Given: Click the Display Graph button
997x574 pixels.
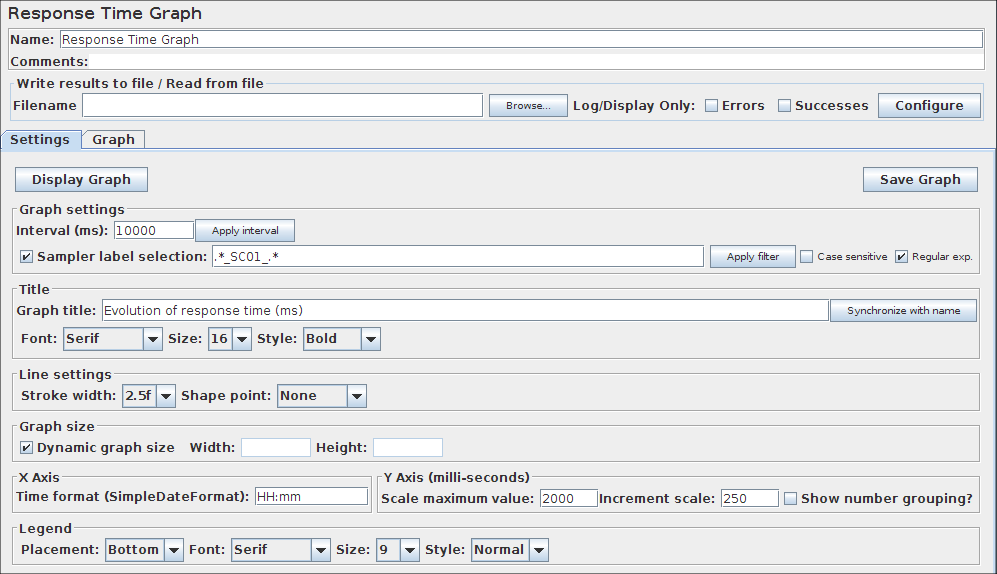Looking at the screenshot, I should pyautogui.click(x=81, y=180).
